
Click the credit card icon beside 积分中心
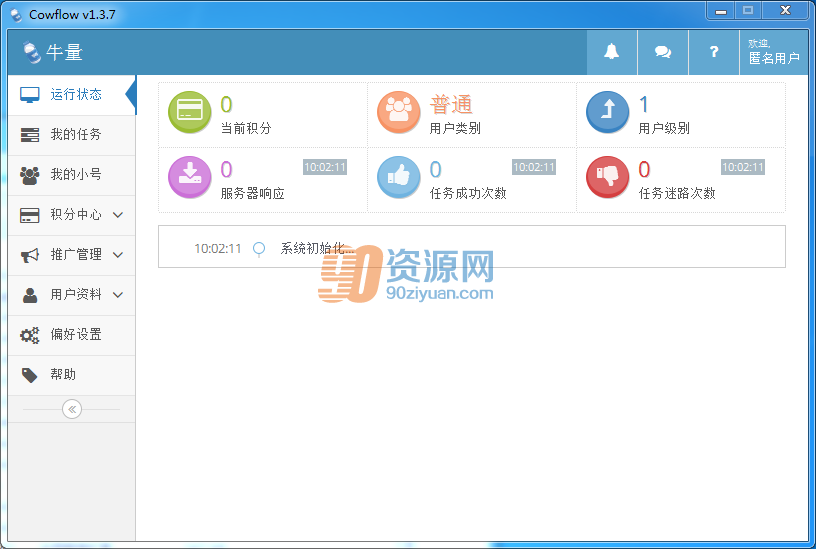(x=30, y=215)
